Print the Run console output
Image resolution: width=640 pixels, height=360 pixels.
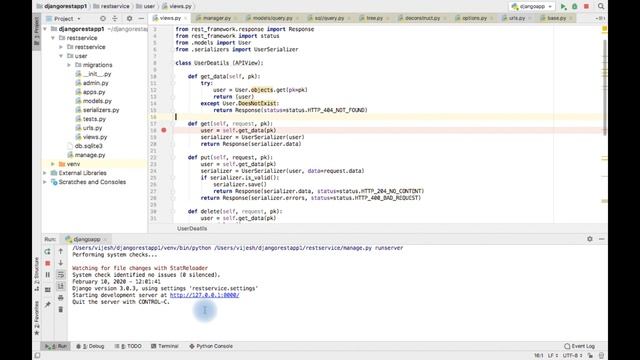(x=60, y=298)
